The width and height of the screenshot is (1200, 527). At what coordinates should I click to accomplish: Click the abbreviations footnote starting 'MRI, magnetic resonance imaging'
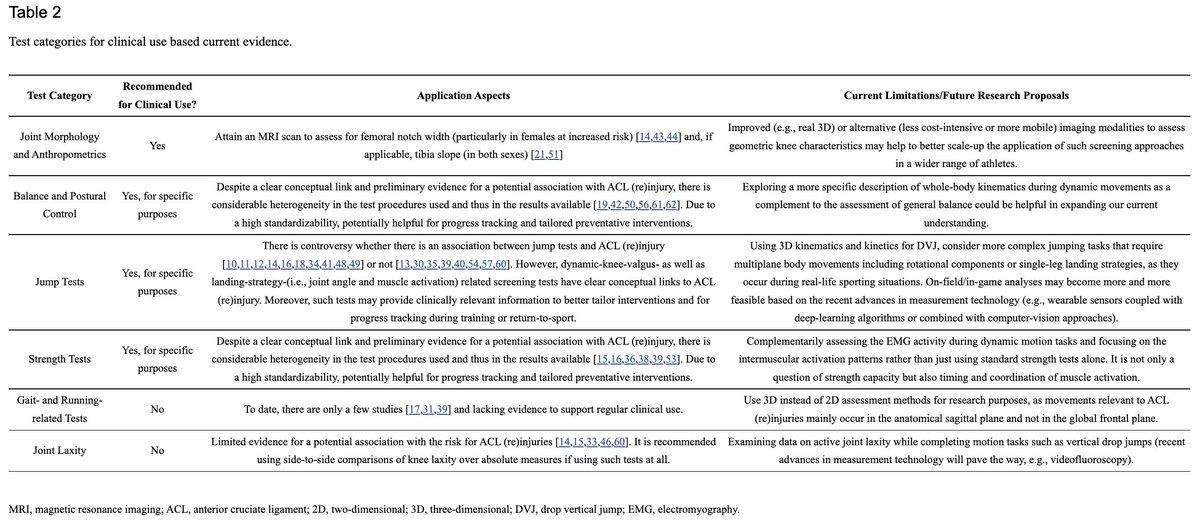[374, 509]
